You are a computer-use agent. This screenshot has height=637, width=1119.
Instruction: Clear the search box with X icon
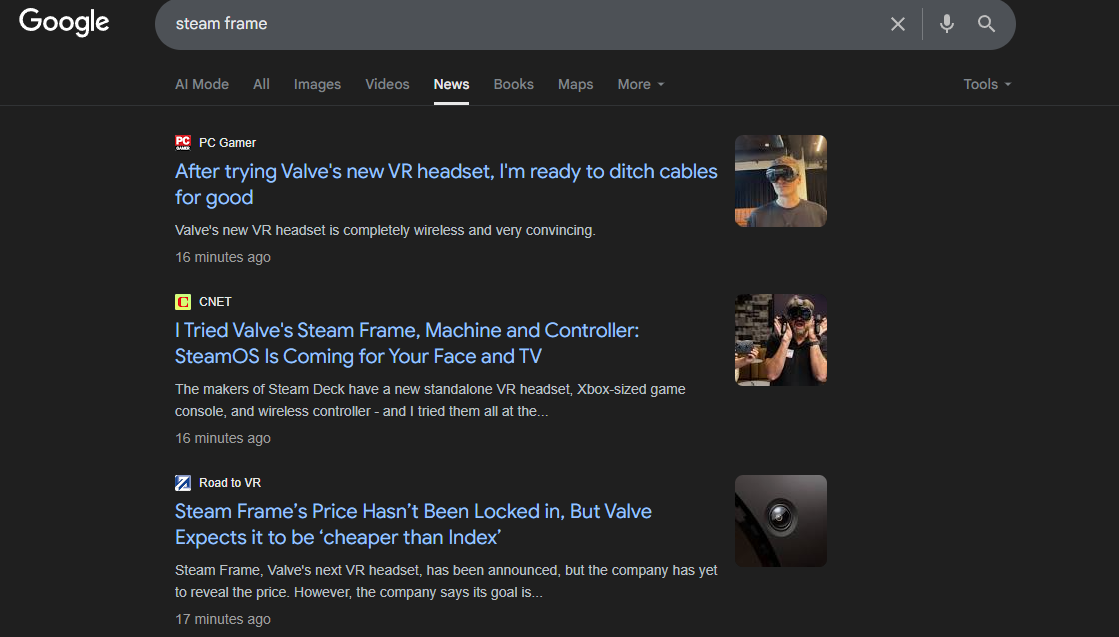[x=897, y=24]
